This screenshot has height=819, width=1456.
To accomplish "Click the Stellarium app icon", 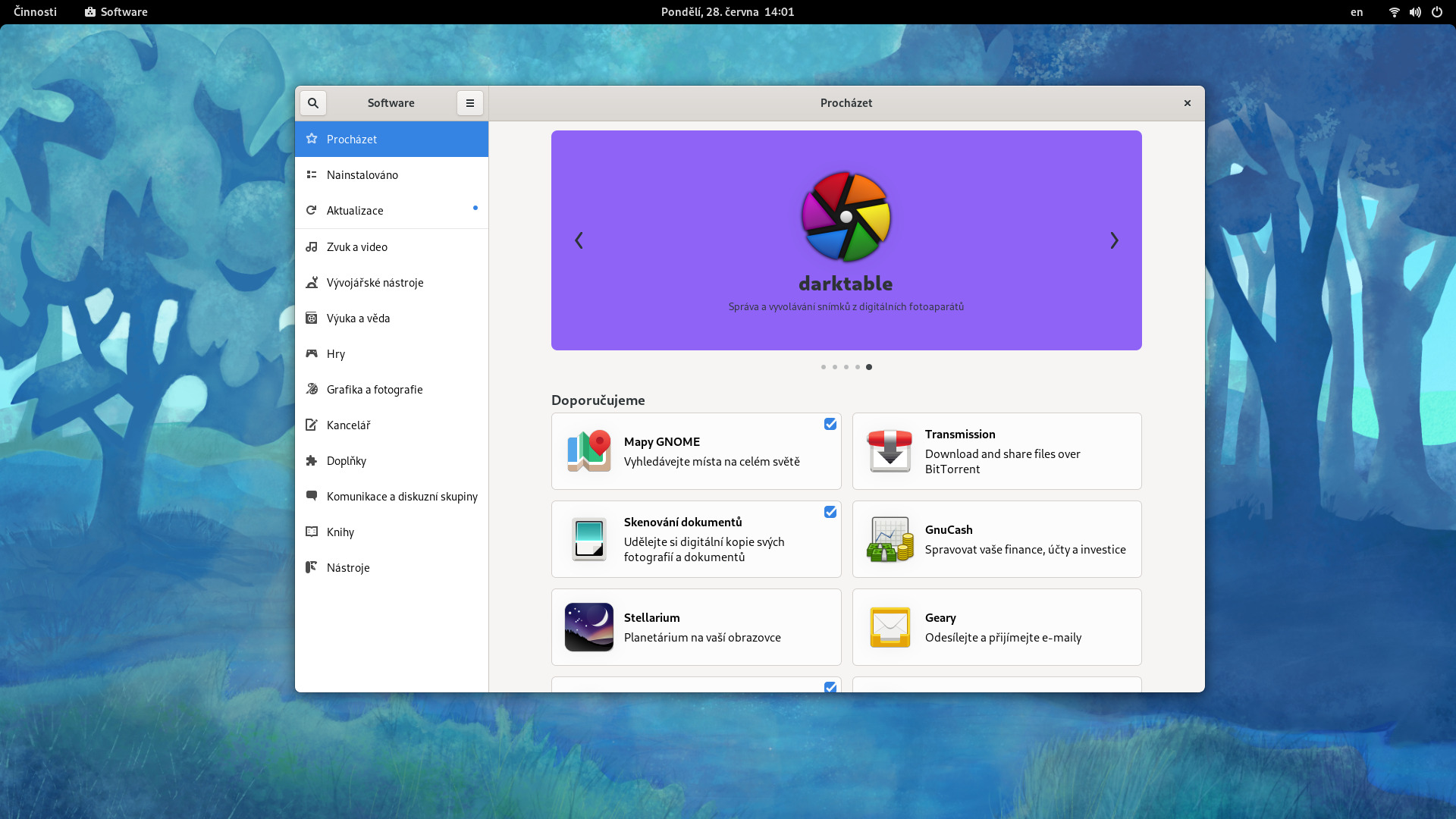I will [588, 627].
